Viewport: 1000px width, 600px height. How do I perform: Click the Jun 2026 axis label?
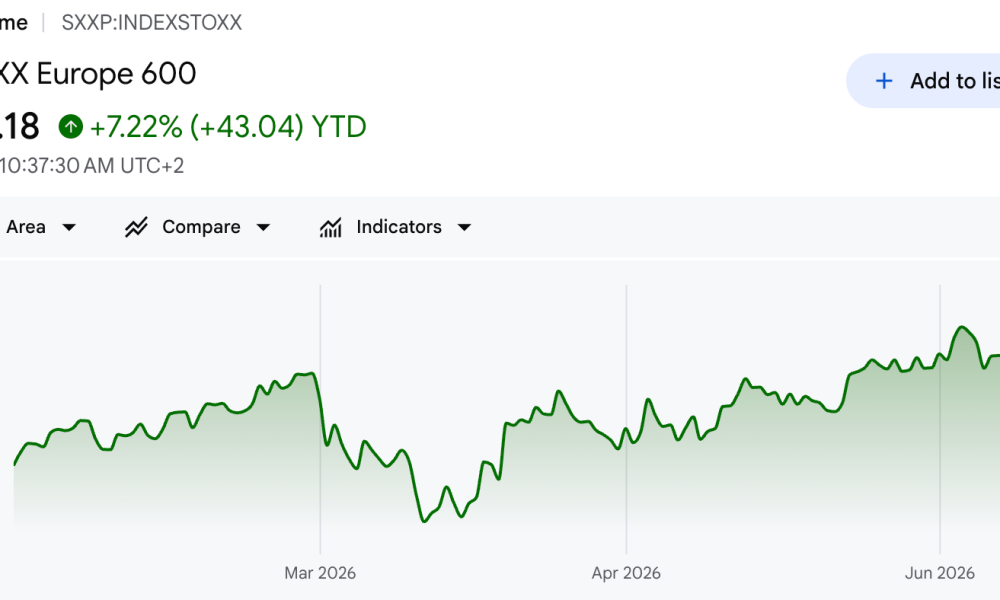(939, 573)
